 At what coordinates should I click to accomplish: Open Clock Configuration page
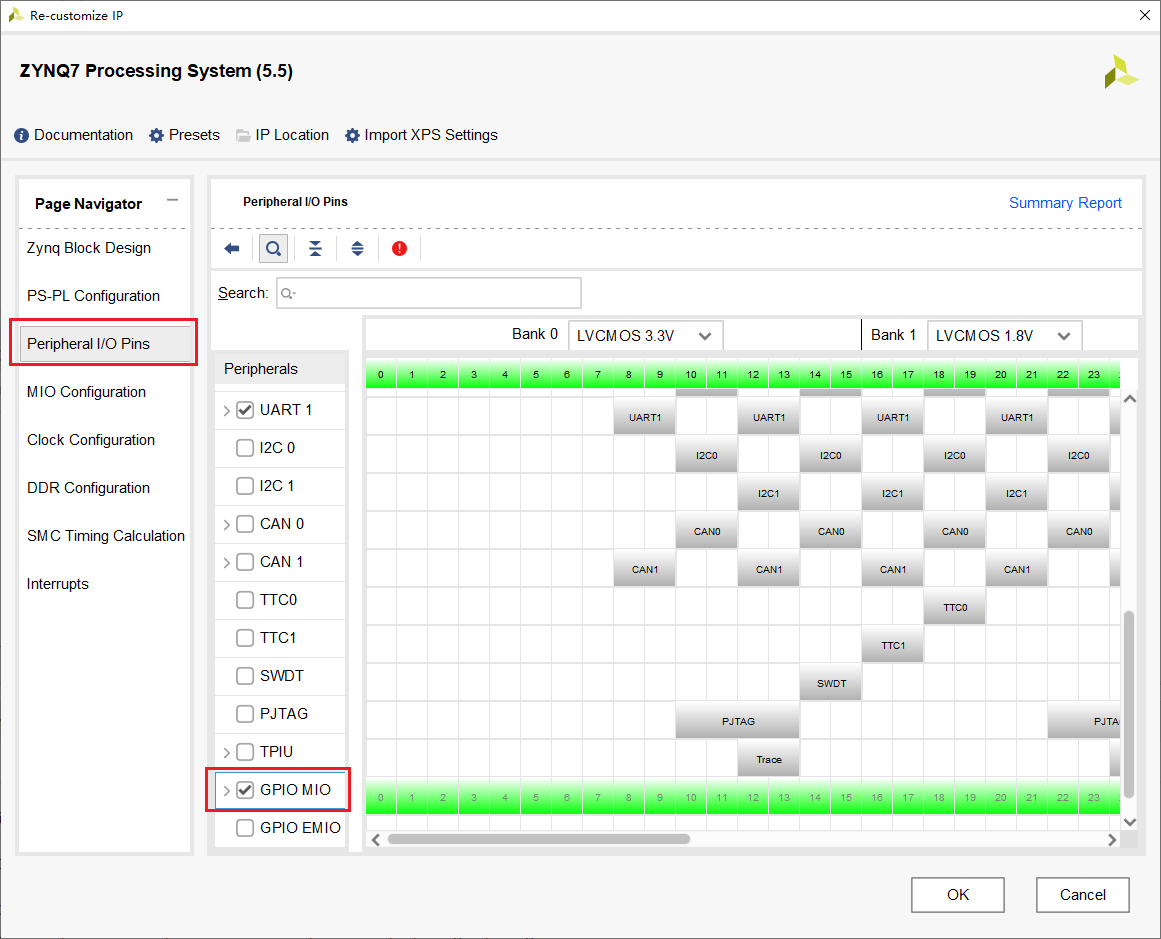91,440
